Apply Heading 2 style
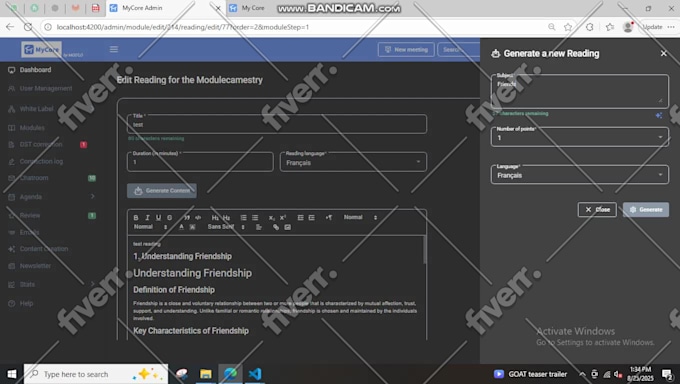Viewport: 680px width, 384px height. coord(226,217)
